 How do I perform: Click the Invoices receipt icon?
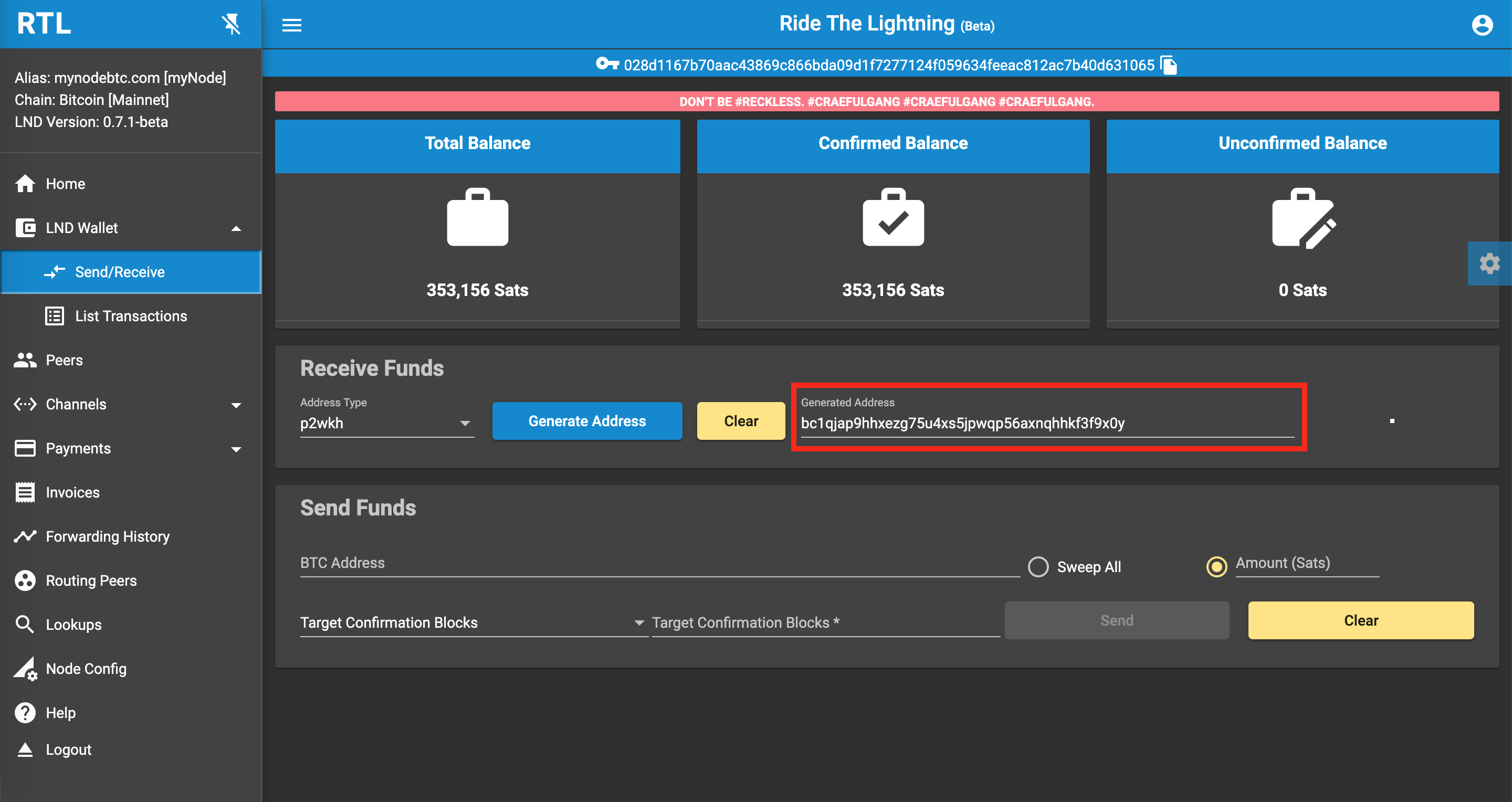pos(25,492)
